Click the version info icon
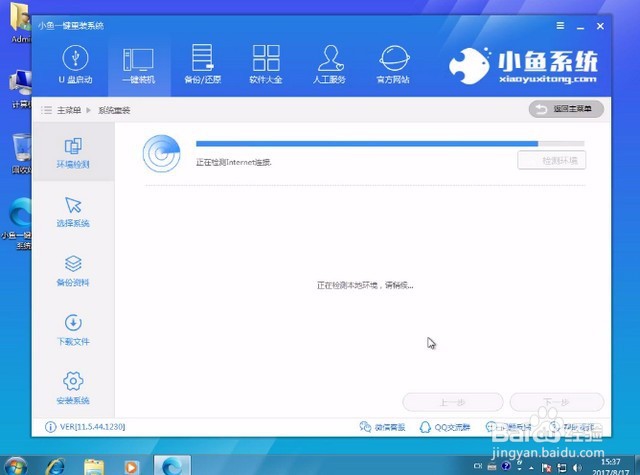 pyautogui.click(x=50, y=427)
